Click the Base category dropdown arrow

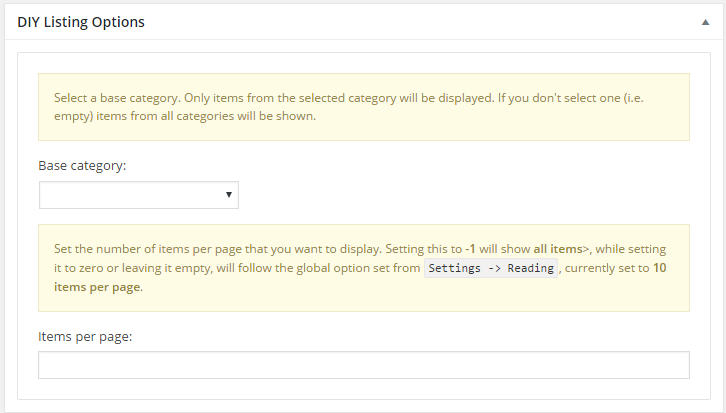click(x=229, y=195)
